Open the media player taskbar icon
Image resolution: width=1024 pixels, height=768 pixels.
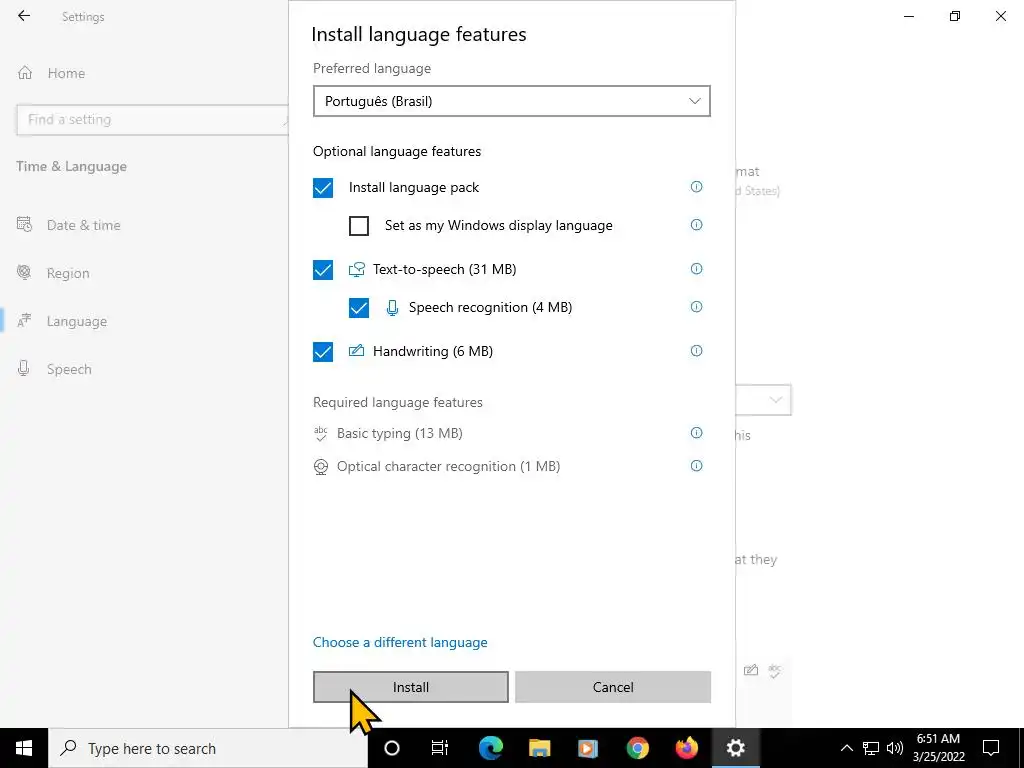point(588,748)
